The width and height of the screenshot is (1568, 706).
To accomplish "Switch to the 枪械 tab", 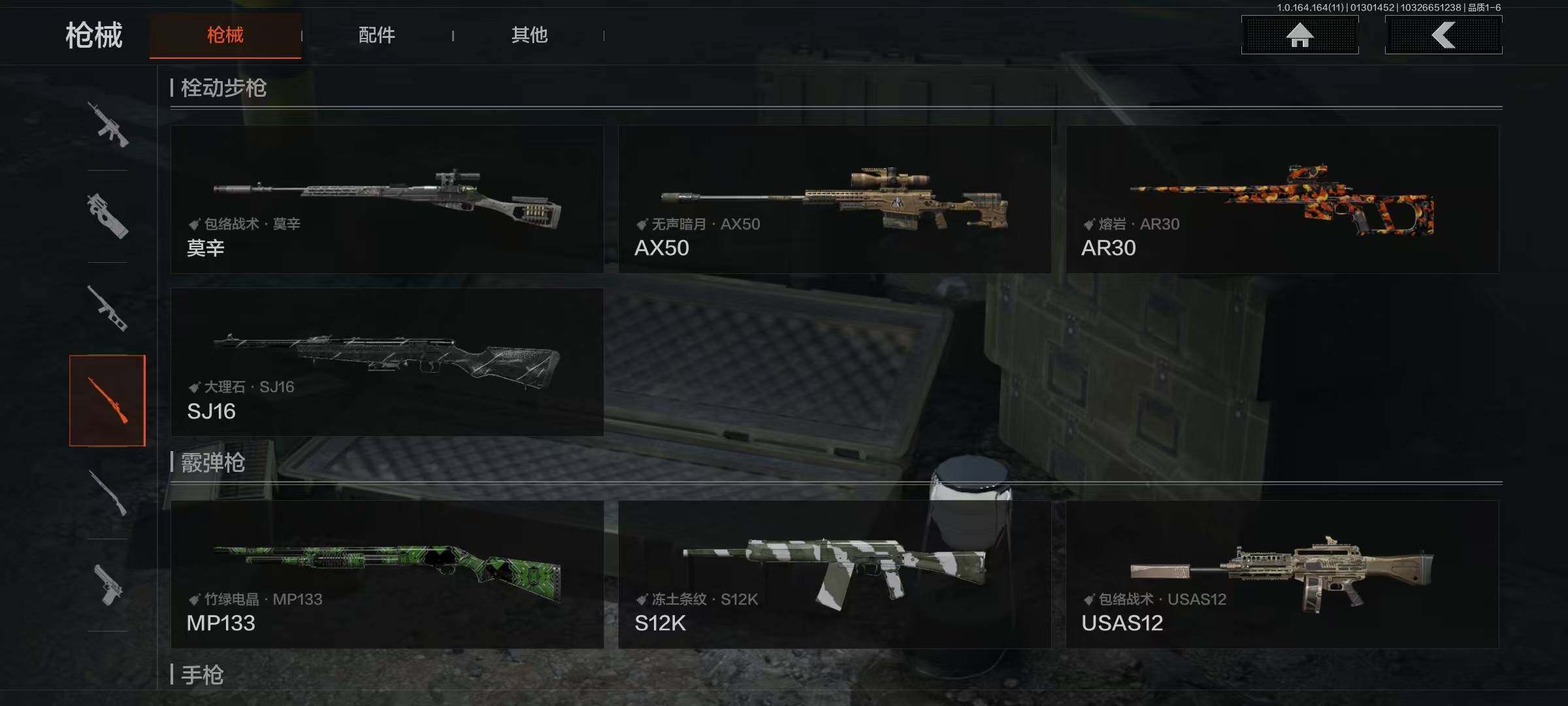I will 225,35.
